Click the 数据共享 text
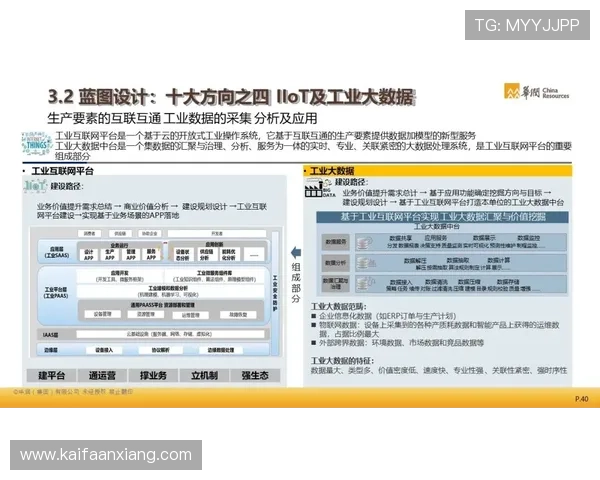 click(401, 238)
